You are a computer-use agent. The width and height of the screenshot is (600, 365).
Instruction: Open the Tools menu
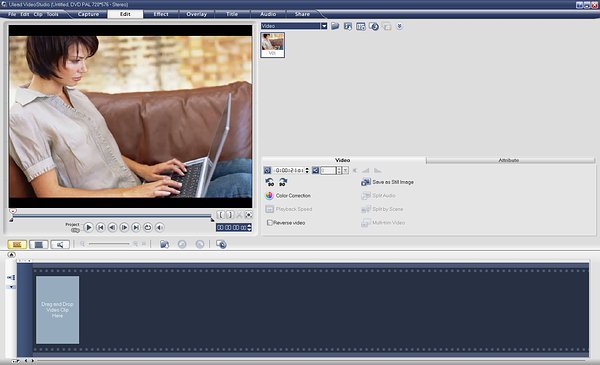tap(52, 14)
